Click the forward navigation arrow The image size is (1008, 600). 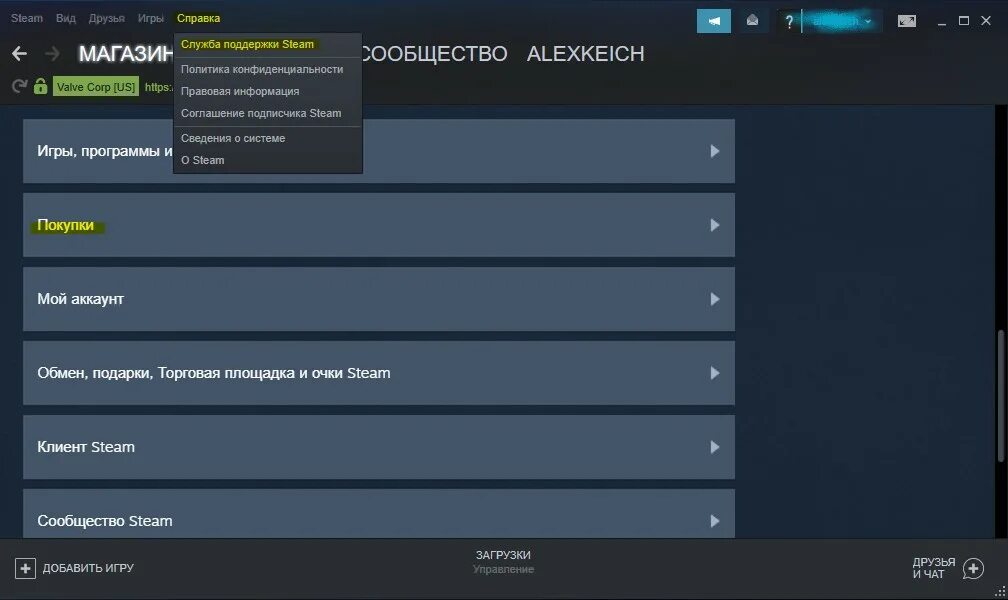(53, 53)
